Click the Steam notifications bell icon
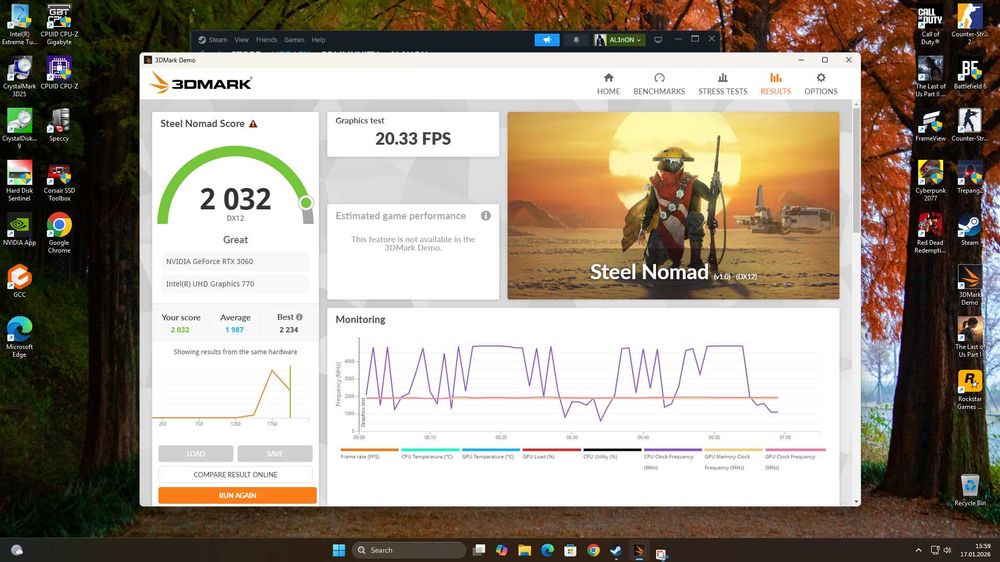This screenshot has width=1000, height=562. (576, 40)
